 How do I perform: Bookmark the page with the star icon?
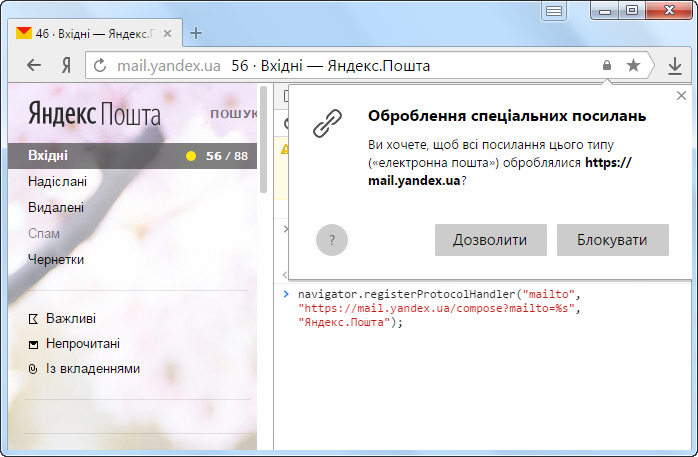633,65
